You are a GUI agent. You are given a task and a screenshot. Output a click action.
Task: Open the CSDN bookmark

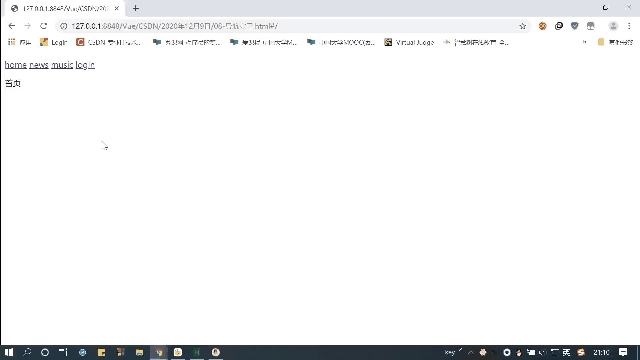(109, 42)
